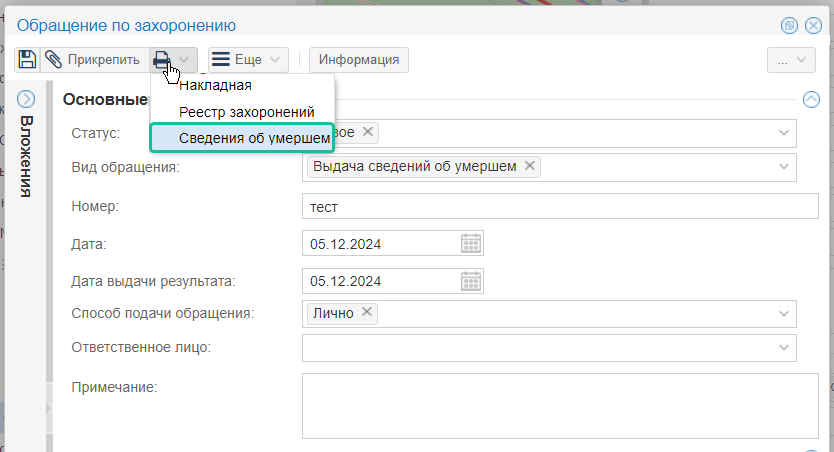Expand the Вложения side panel arrow
This screenshot has width=834, height=452.
(26, 99)
